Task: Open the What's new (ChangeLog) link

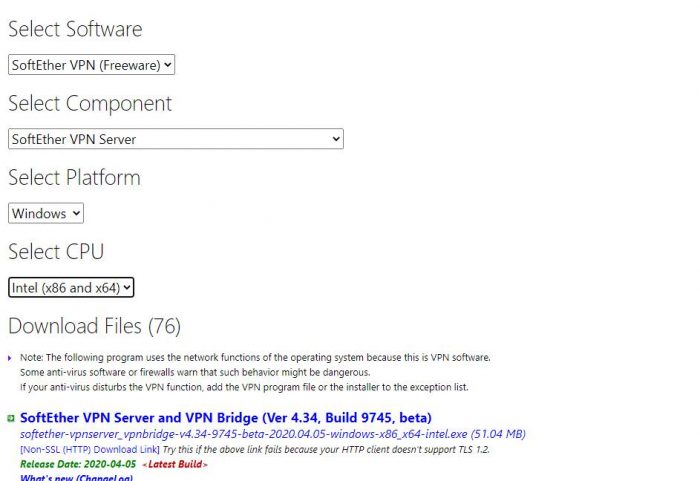Action: pyautogui.click(x=76, y=477)
